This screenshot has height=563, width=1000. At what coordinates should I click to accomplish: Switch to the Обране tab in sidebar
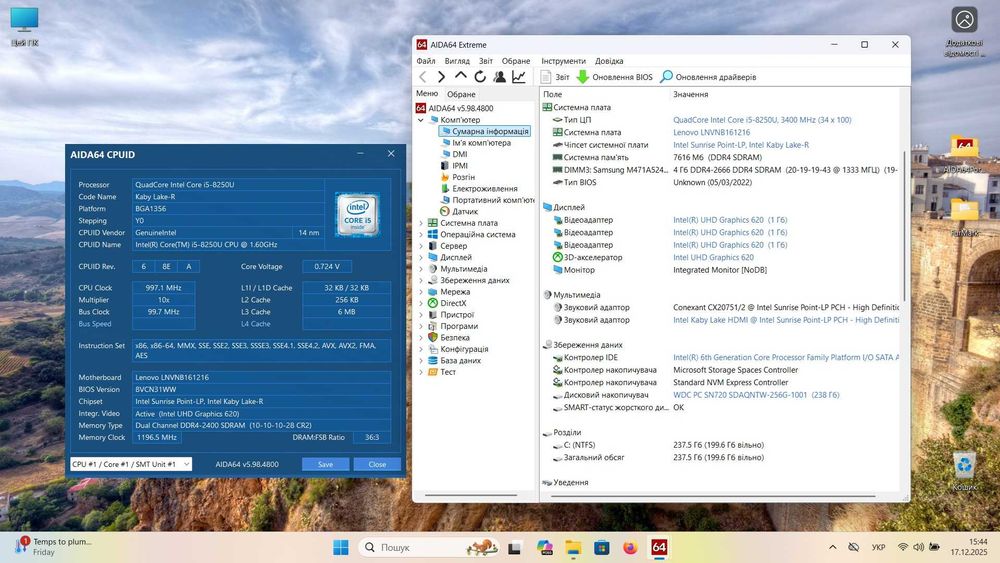tap(460, 94)
